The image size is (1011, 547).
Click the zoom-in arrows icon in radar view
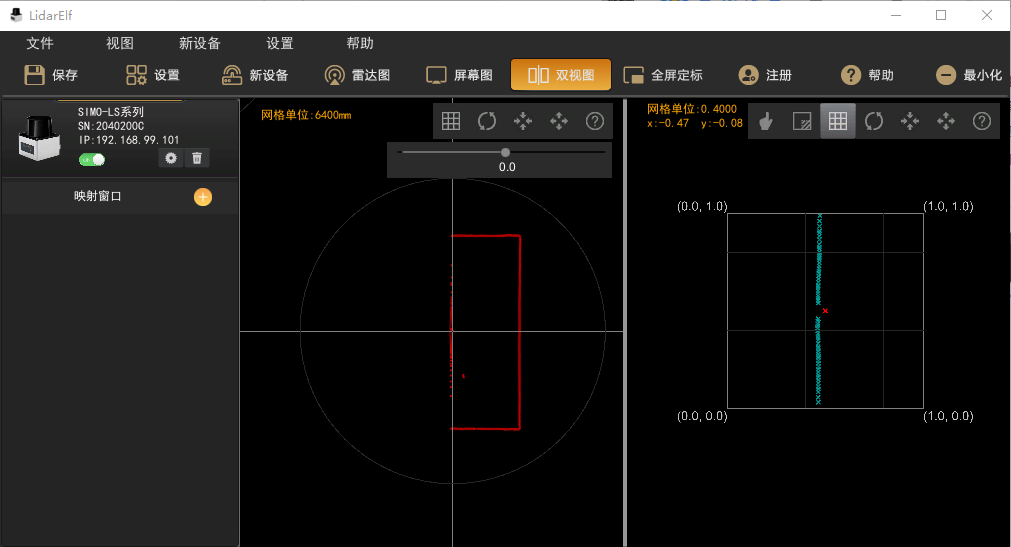(x=523, y=121)
